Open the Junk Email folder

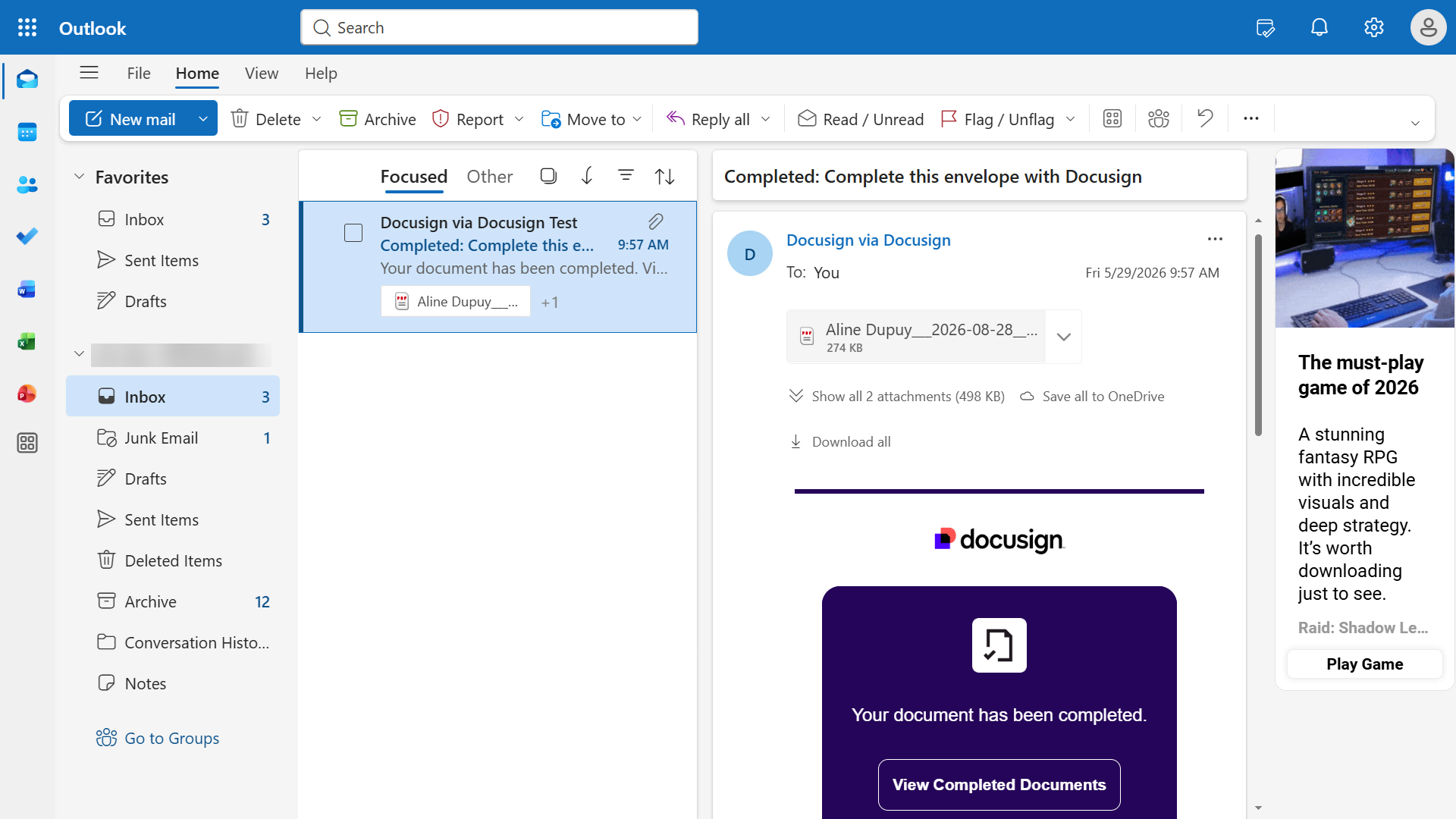point(173,438)
